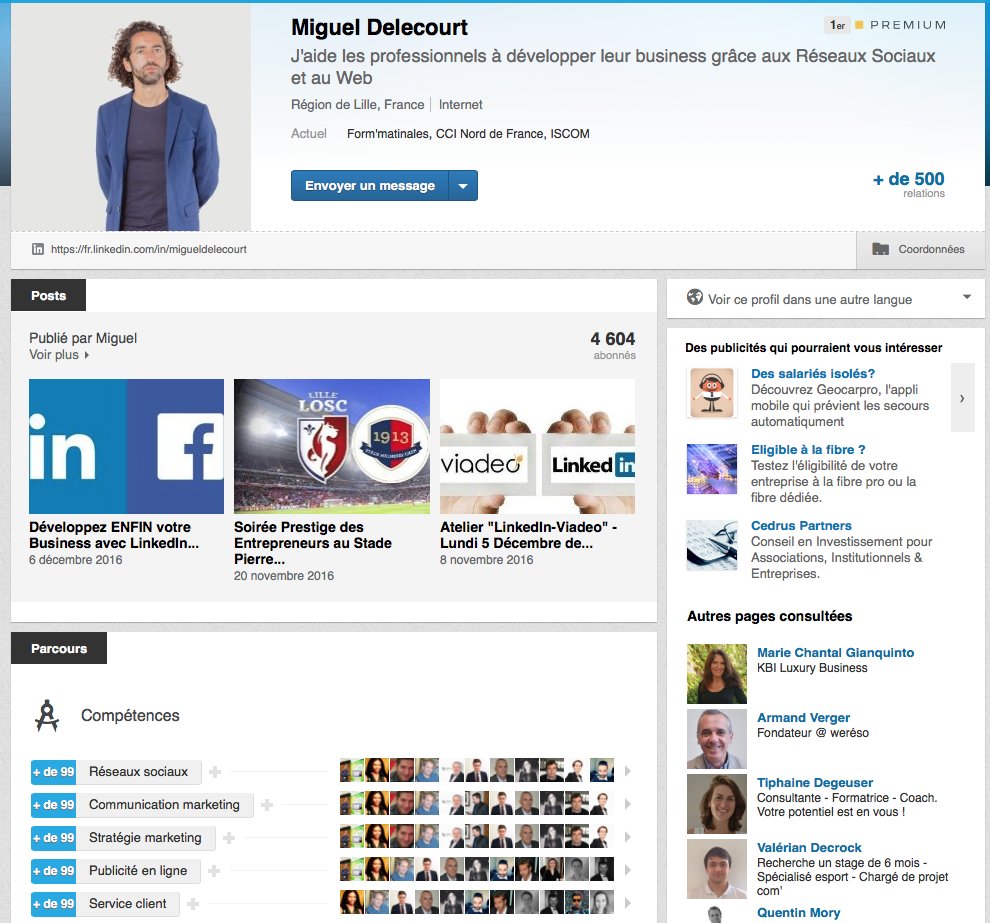Click the Service client skill label
The image size is (990, 923).
tap(128, 903)
